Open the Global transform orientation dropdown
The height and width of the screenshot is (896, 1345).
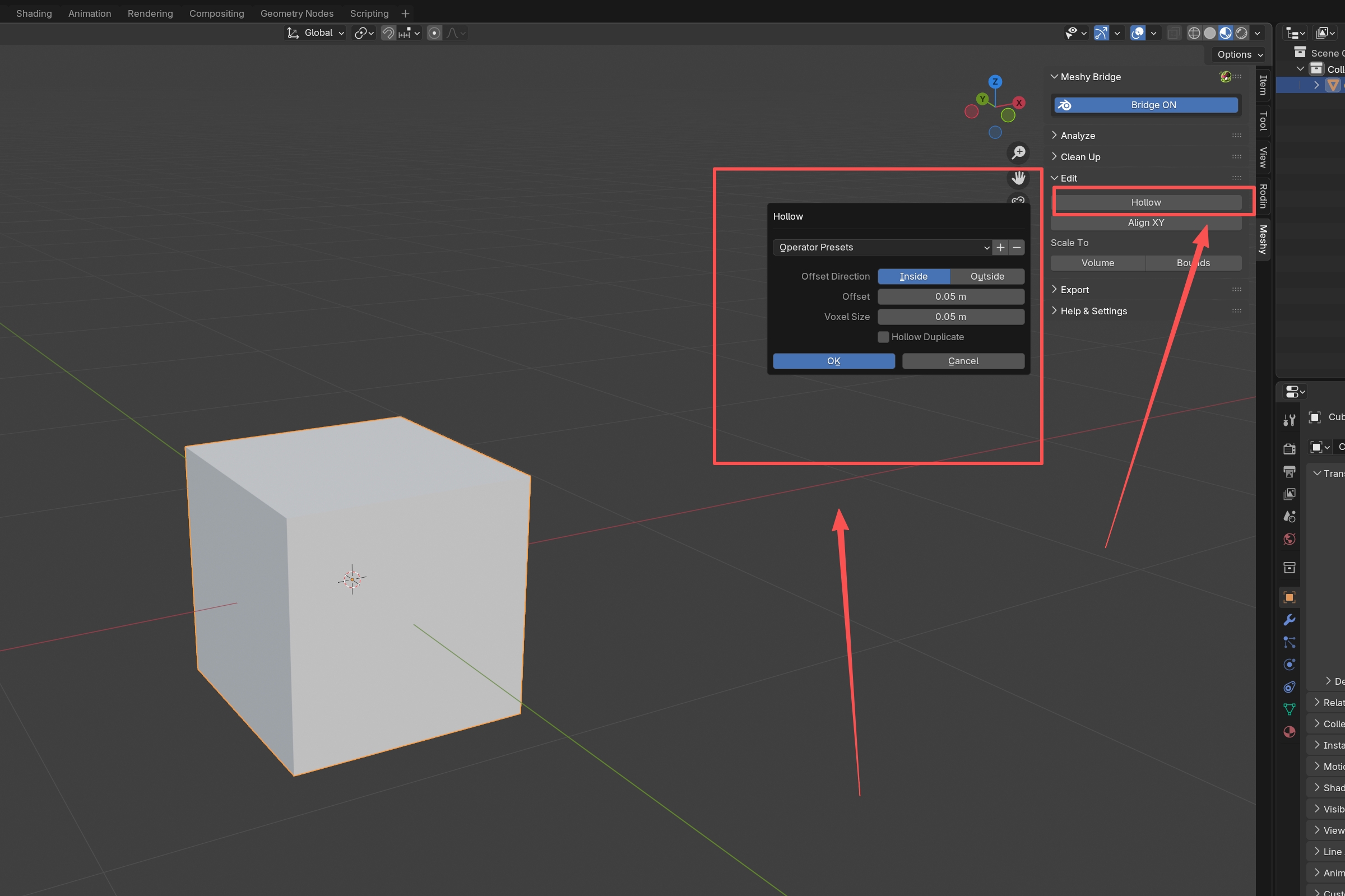click(316, 33)
